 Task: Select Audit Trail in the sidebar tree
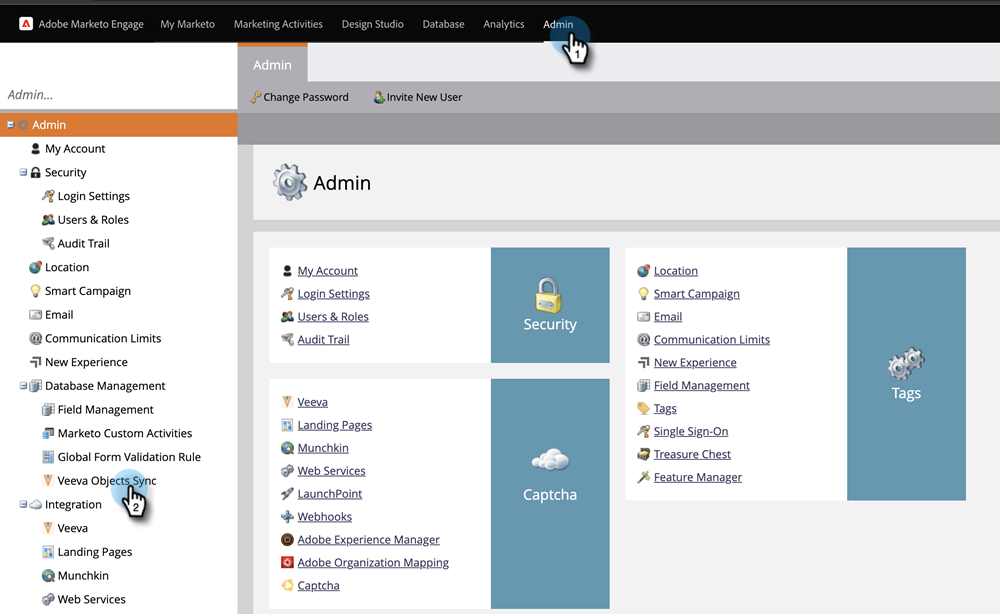pyautogui.click(x=84, y=244)
